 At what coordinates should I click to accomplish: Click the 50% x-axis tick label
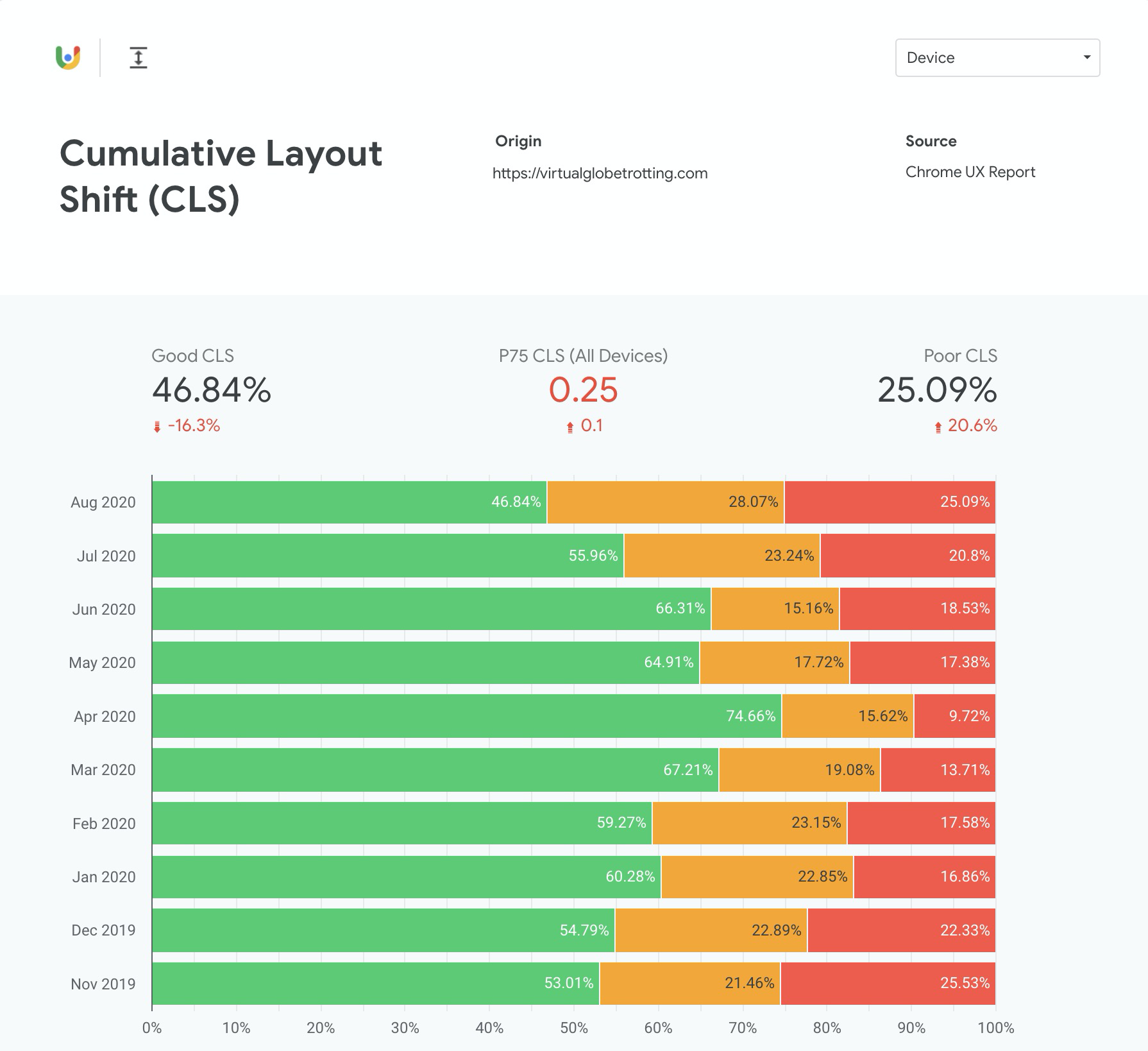(x=574, y=1028)
